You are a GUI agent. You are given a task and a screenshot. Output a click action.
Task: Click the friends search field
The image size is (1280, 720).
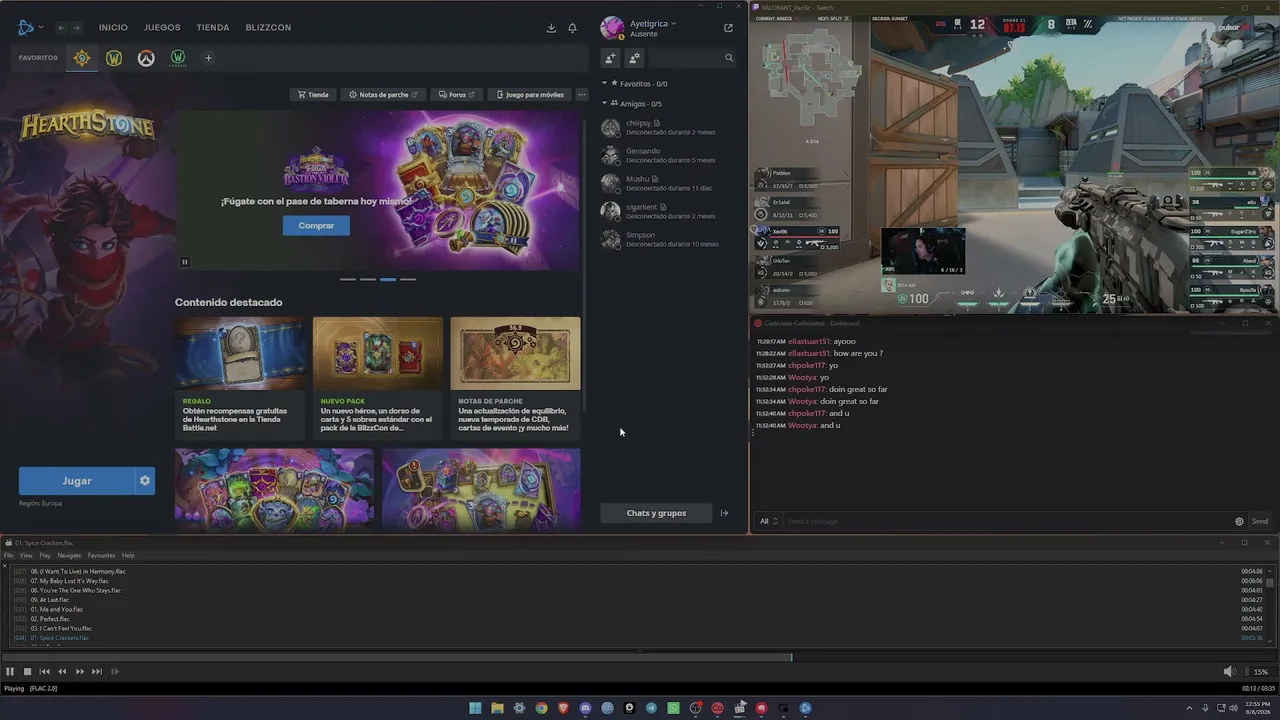coord(692,58)
